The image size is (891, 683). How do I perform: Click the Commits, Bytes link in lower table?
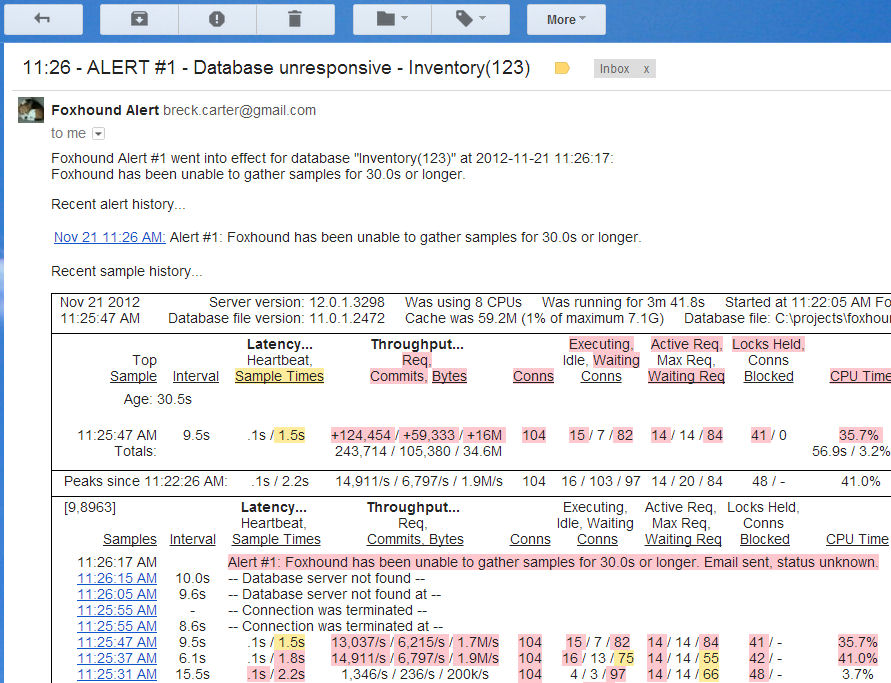coord(415,539)
